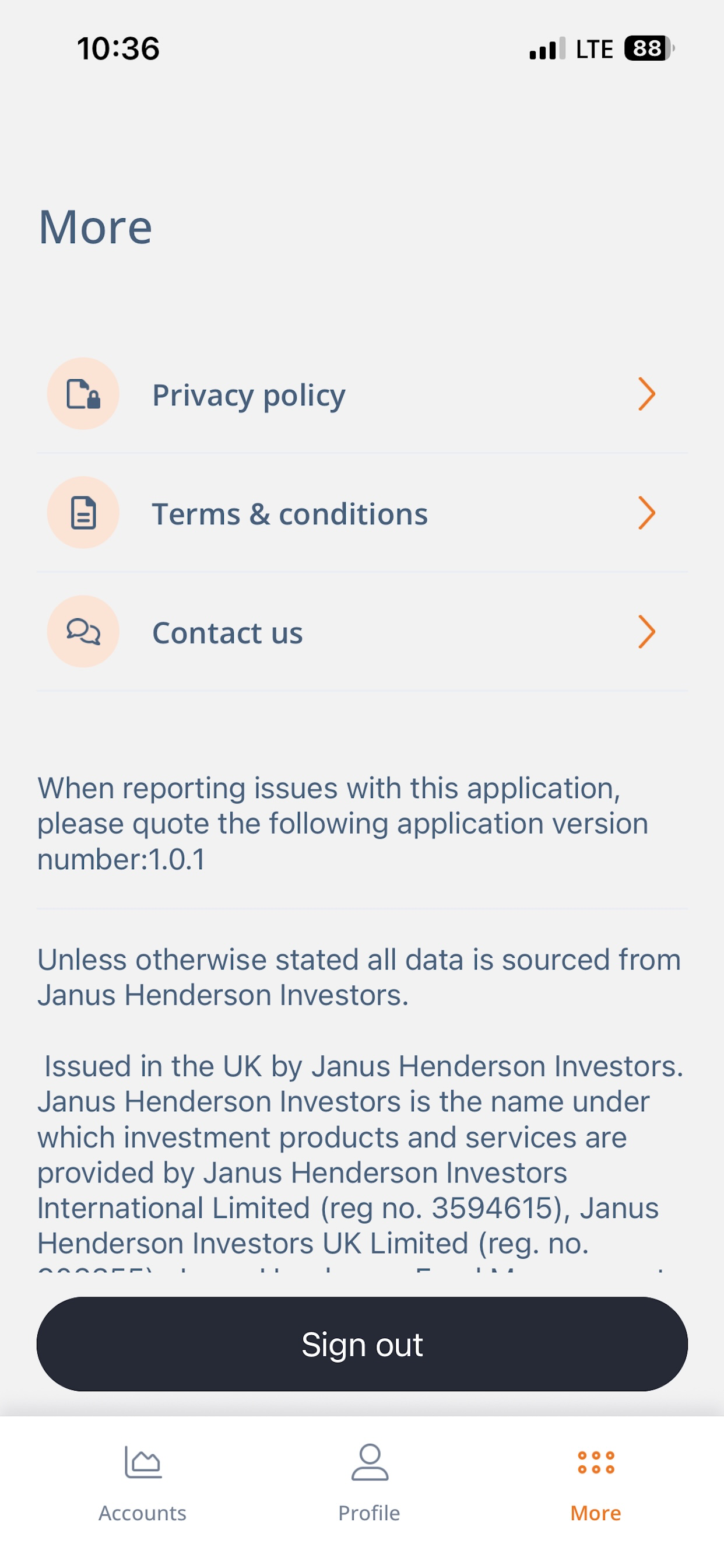This screenshot has height=1568, width=724.
Task: Open the Terms & conditions text link
Action: (290, 514)
